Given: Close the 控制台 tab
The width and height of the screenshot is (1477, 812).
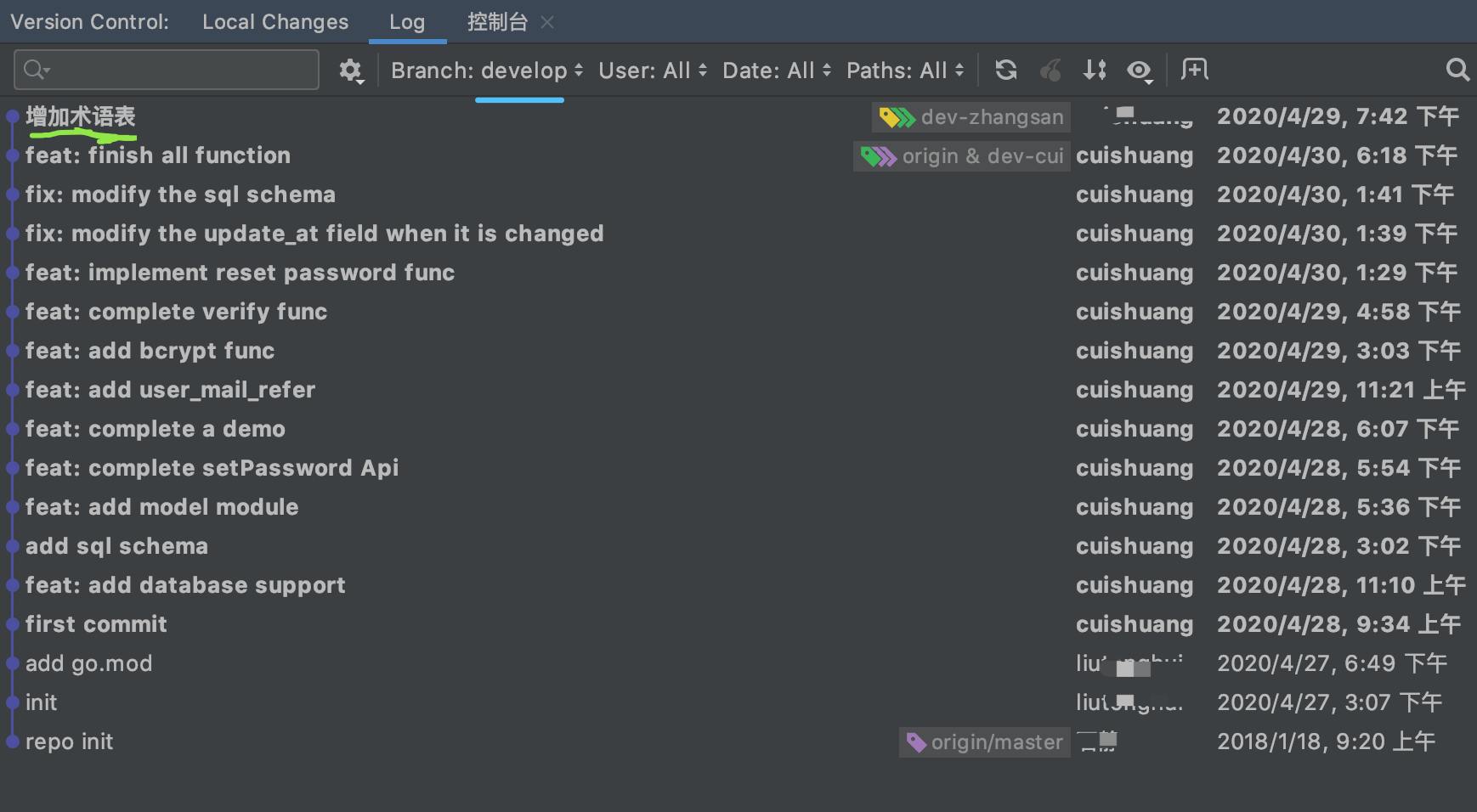Looking at the screenshot, I should coord(547,23).
